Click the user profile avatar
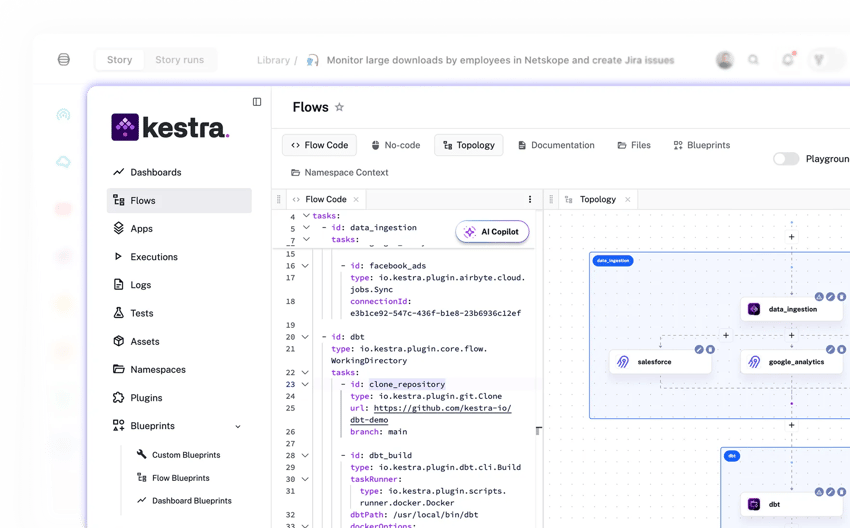This screenshot has height=528, width=850. click(725, 60)
